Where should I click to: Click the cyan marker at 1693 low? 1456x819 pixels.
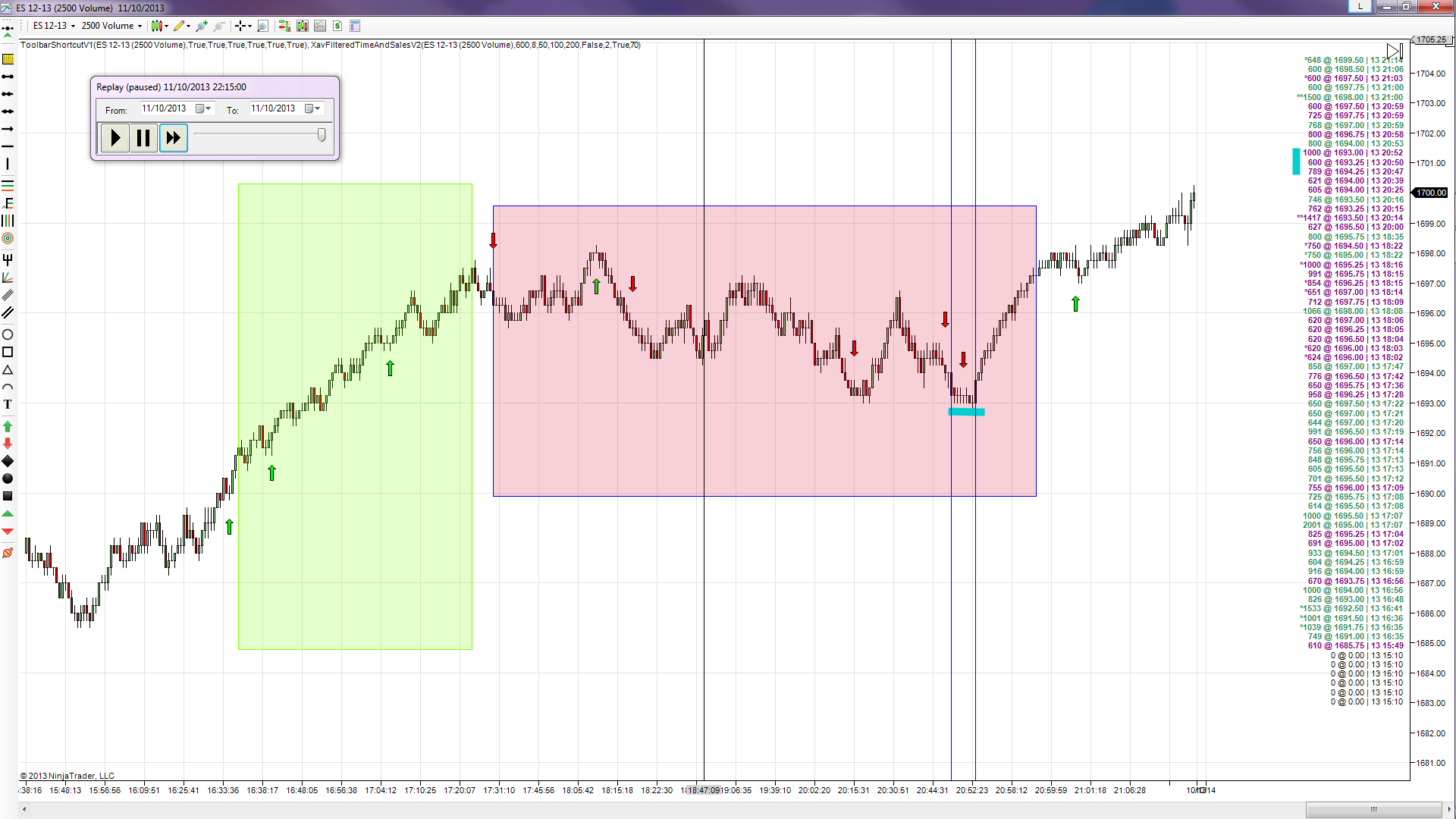[967, 412]
